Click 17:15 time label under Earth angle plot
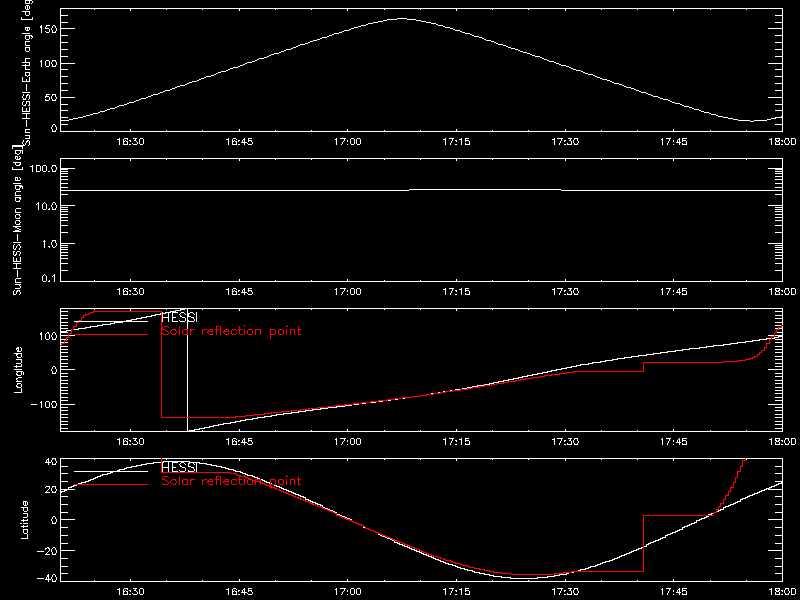Screen dimensions: 800x600 tap(456, 142)
